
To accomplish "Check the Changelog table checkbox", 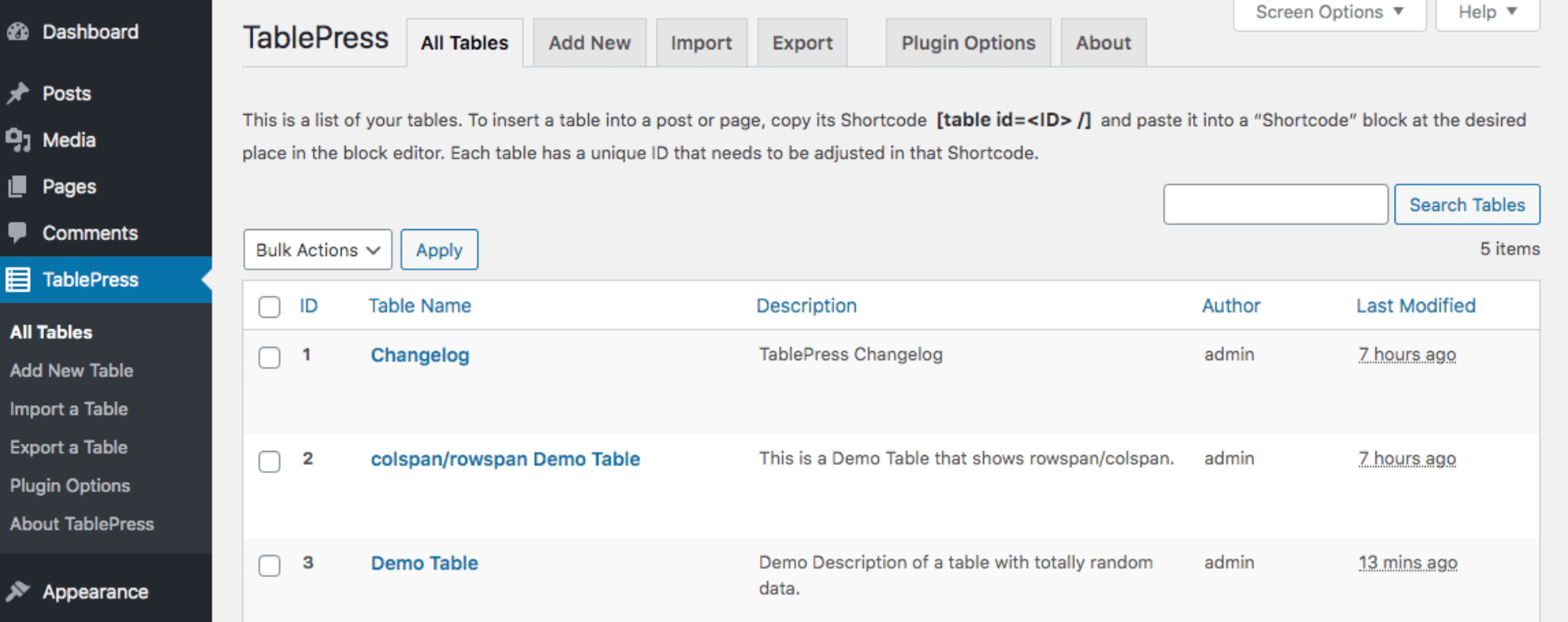I will 269,358.
